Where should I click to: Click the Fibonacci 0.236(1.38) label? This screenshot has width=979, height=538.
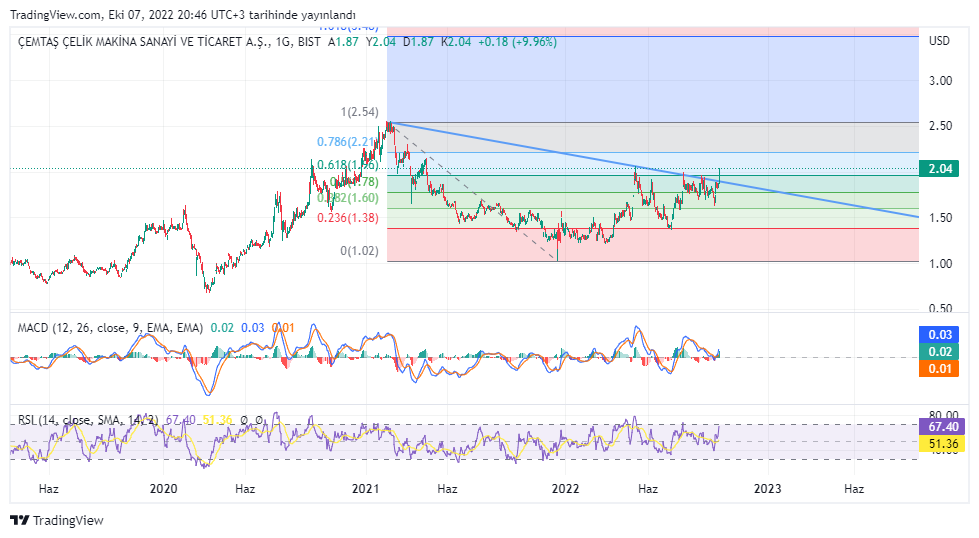(348, 218)
